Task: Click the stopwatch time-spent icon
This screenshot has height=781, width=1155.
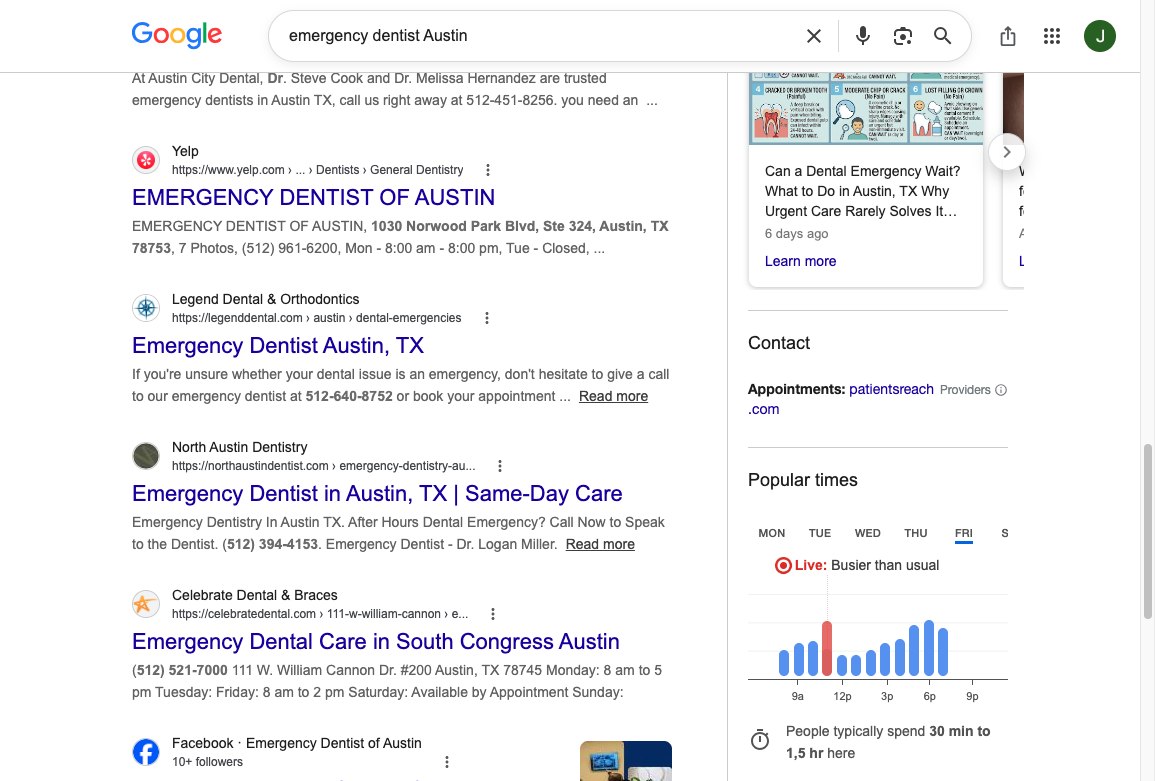Action: (759, 740)
